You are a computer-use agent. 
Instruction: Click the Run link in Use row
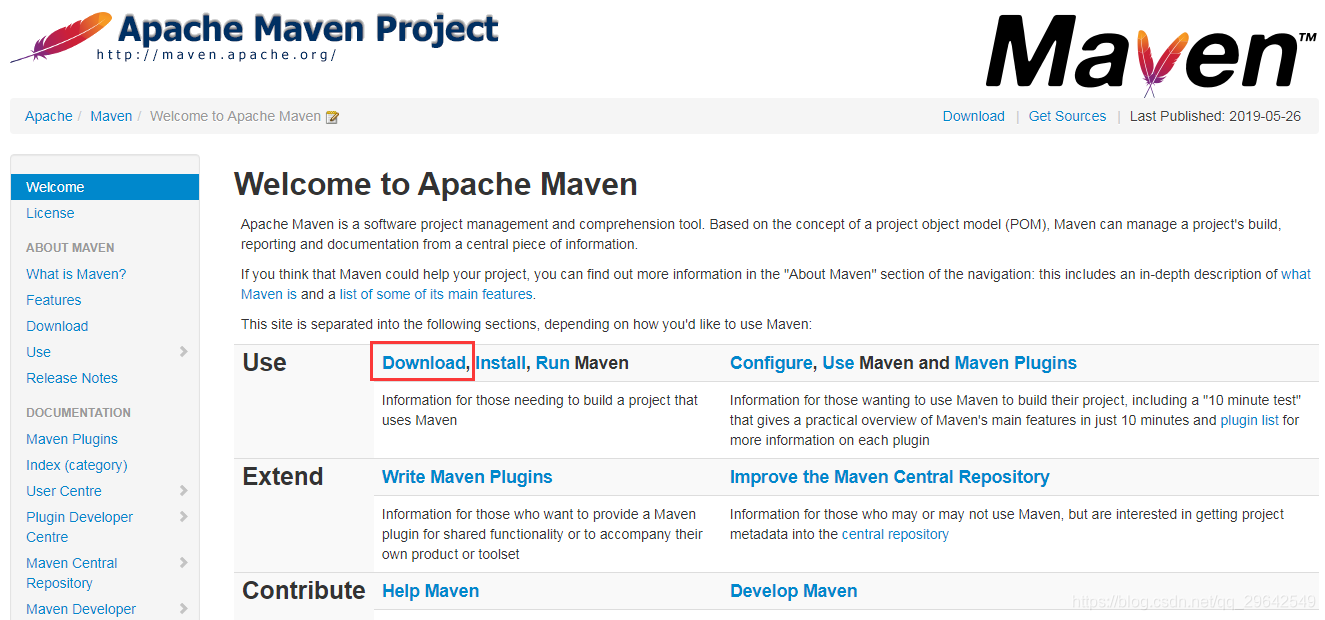click(552, 363)
